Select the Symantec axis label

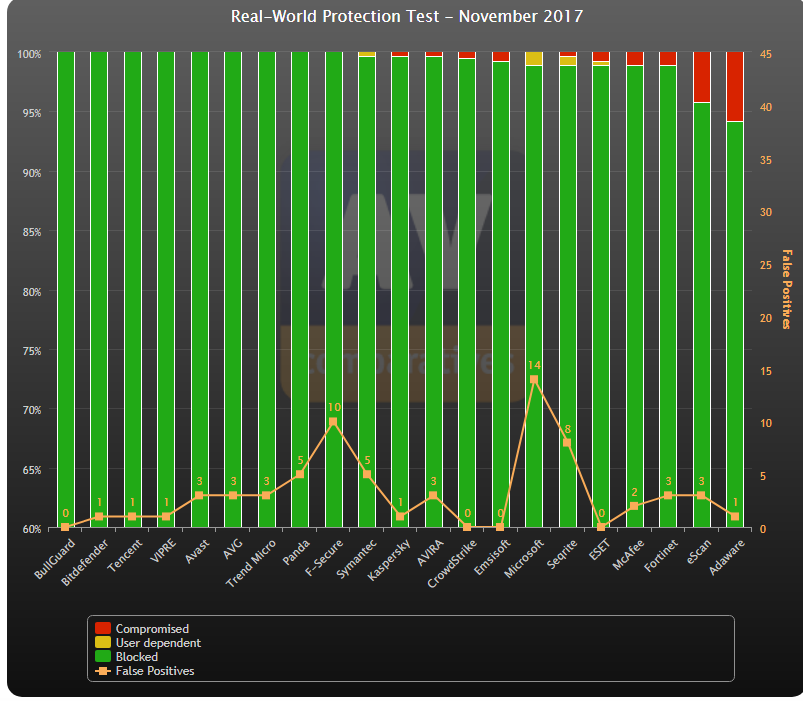pyautogui.click(x=356, y=559)
